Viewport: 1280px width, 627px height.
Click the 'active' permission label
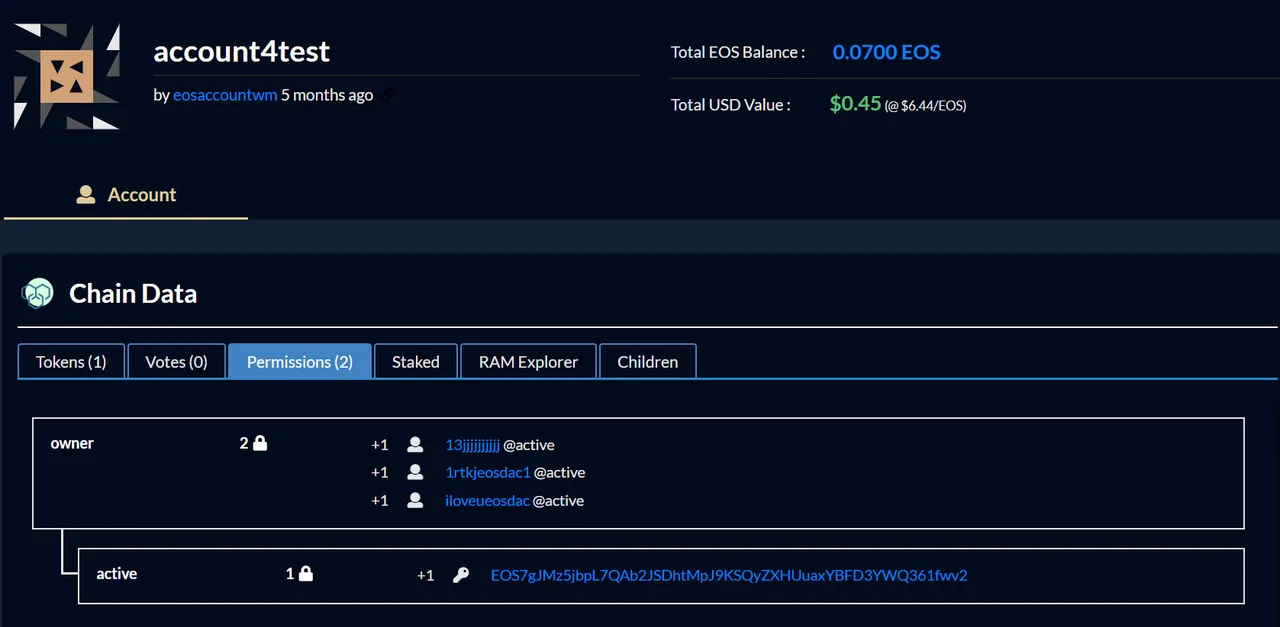pos(117,574)
